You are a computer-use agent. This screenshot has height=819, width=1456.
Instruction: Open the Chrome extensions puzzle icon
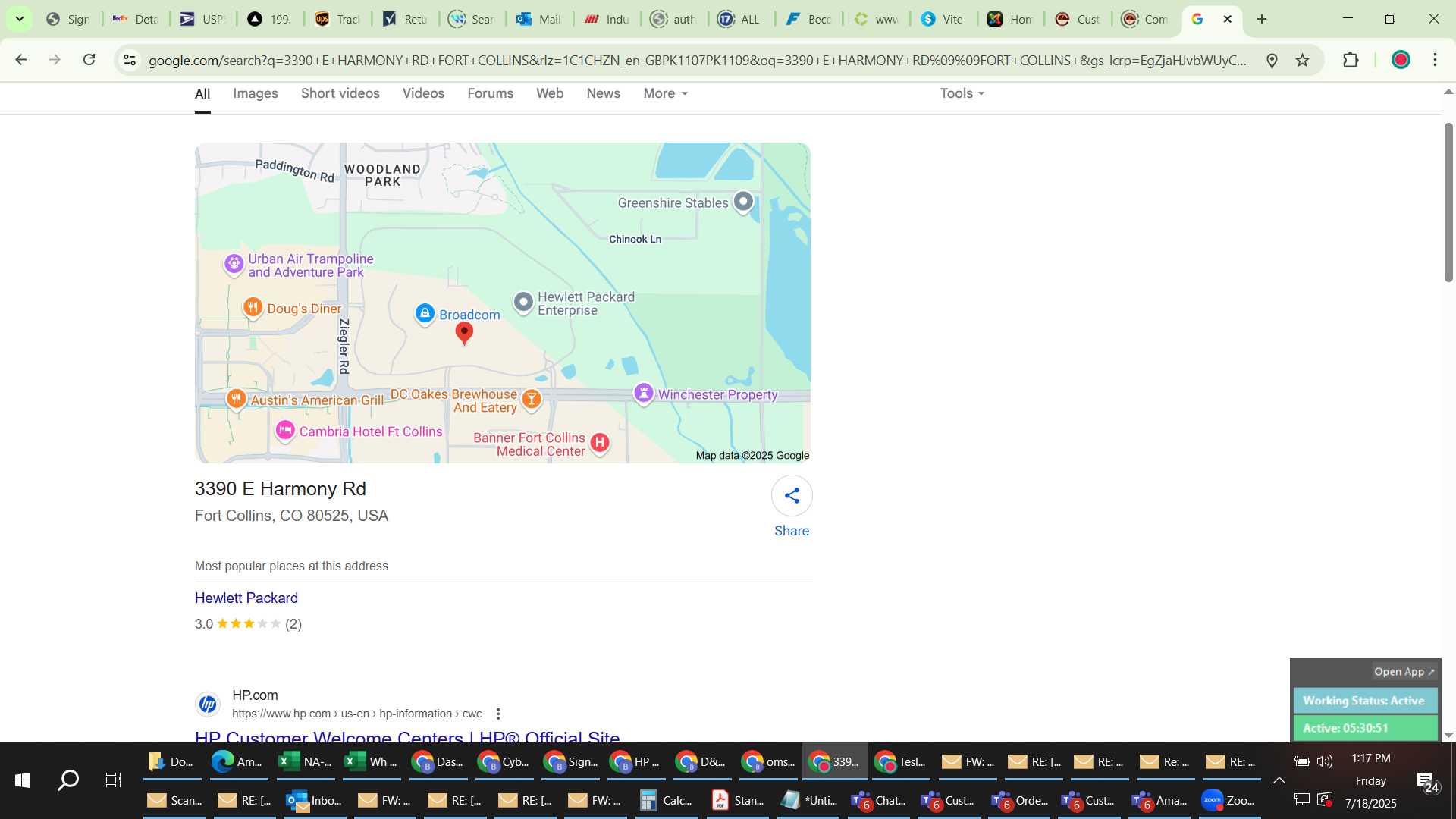pyautogui.click(x=1351, y=60)
